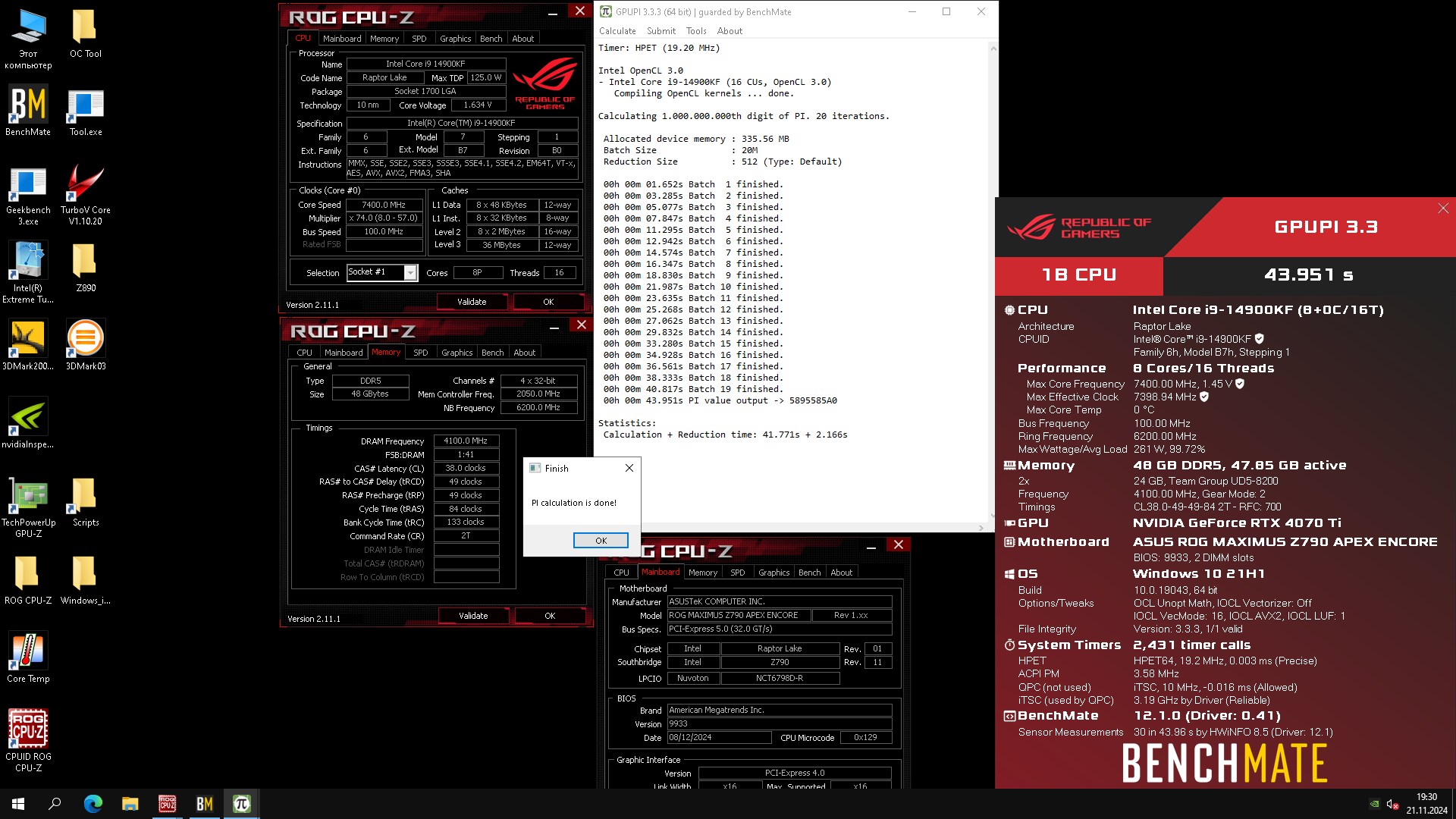Click Validate in CPU tab window
This screenshot has height=819, width=1456.
point(472,302)
